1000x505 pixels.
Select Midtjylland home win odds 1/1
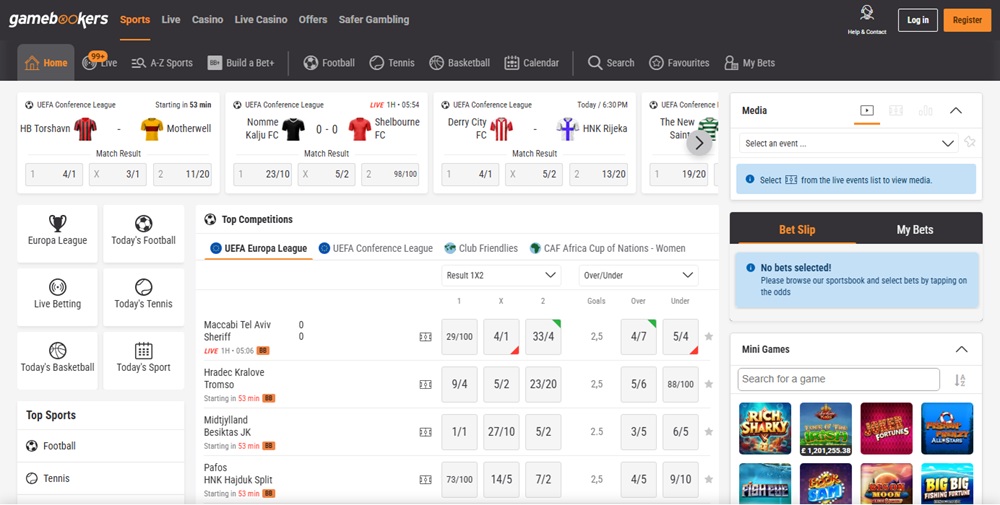pyautogui.click(x=459, y=432)
